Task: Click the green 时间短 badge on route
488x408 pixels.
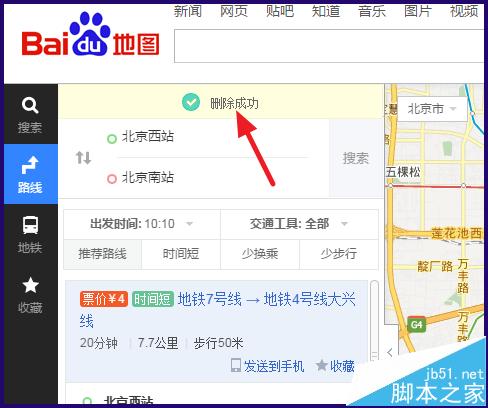Action: (153, 299)
